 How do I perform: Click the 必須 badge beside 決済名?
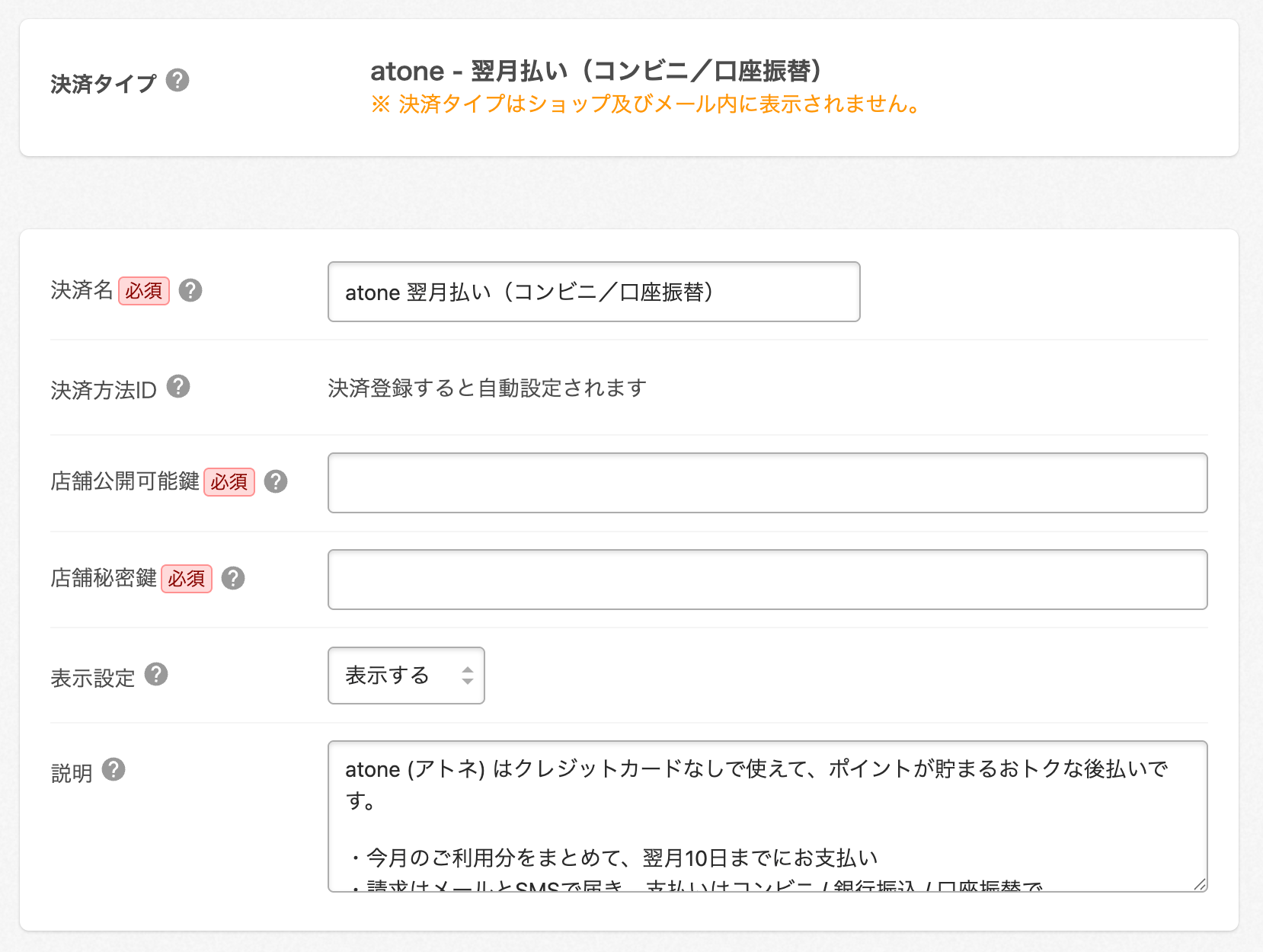[x=145, y=290]
